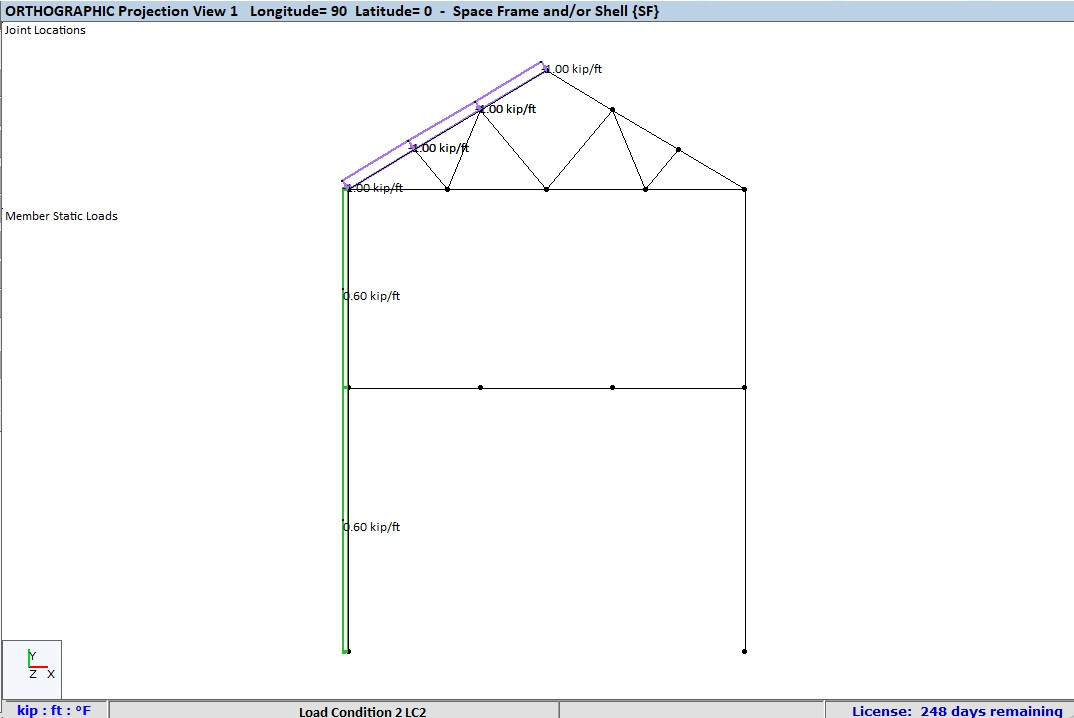Click the Longitude= 90 heading value
This screenshot has height=718, width=1074.
(296, 11)
